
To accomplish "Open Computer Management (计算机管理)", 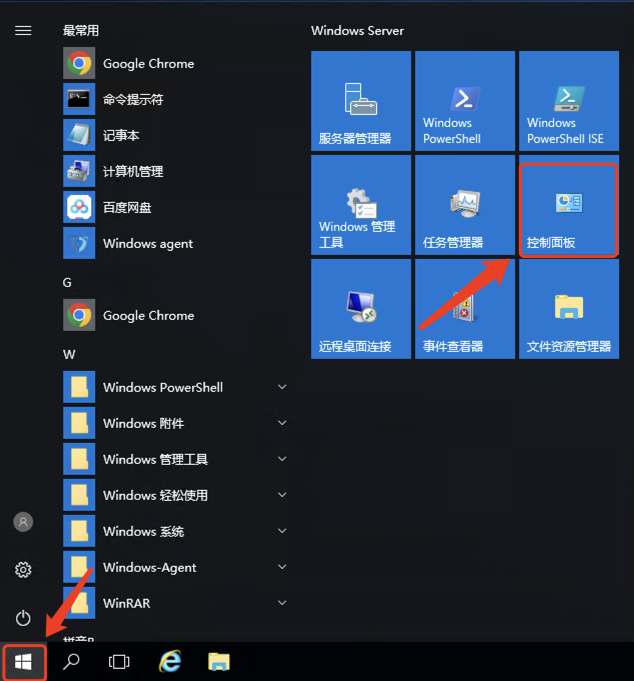I will pyautogui.click(x=176, y=172).
